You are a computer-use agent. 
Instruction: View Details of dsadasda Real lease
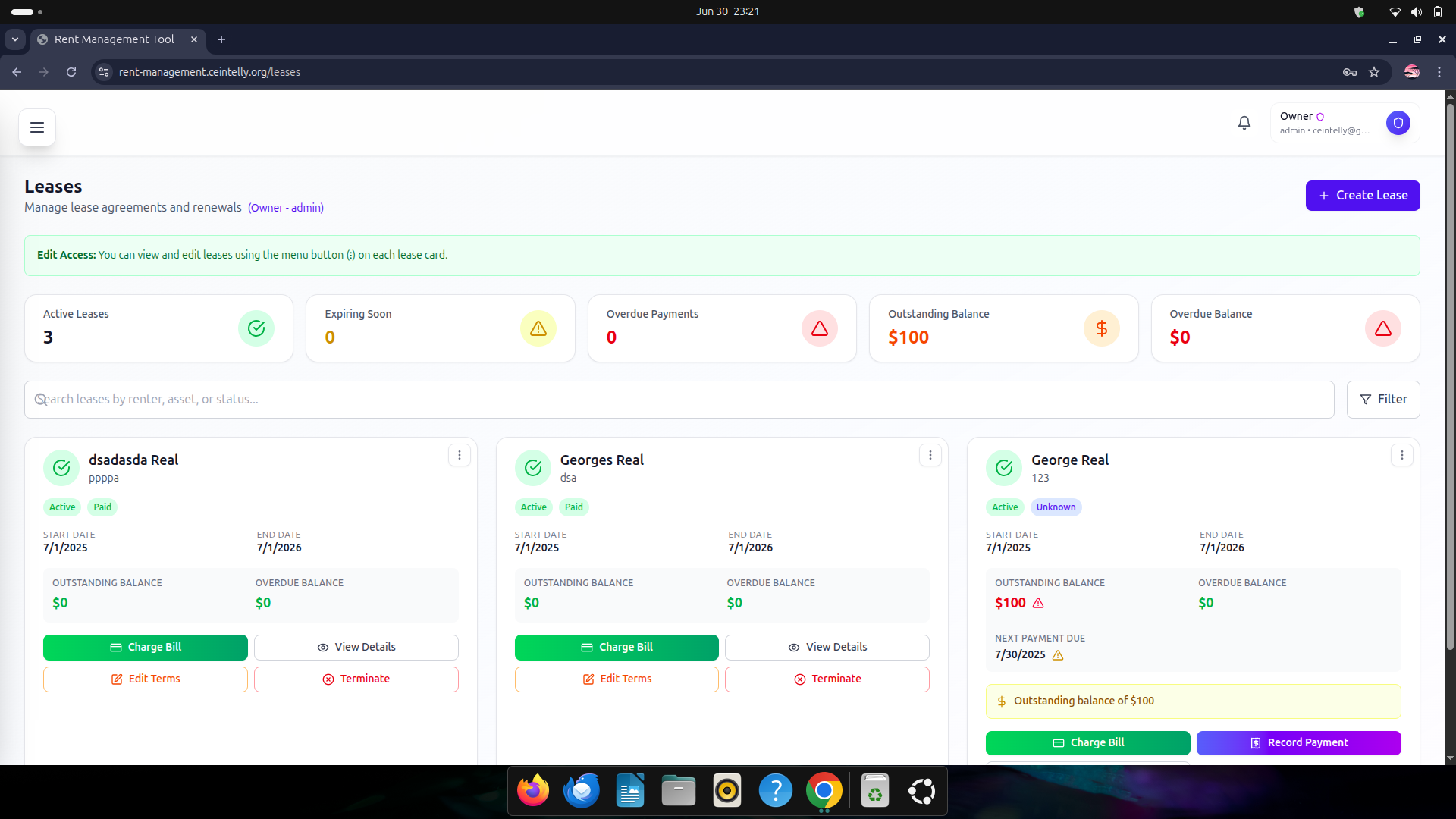356,647
